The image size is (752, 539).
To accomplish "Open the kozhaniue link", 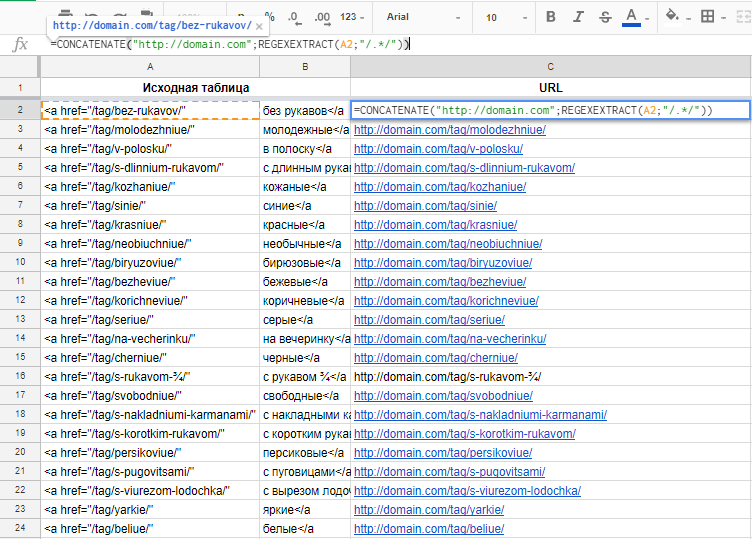I will [x=440, y=187].
